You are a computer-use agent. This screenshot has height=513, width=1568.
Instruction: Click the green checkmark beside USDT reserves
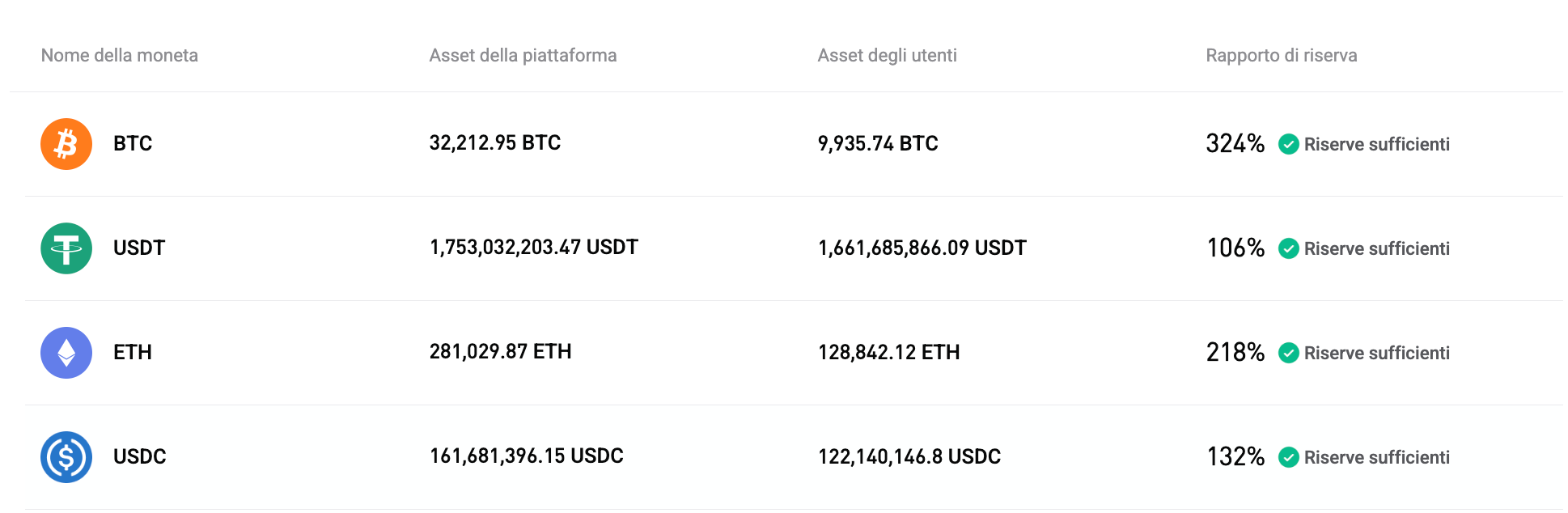click(1289, 248)
